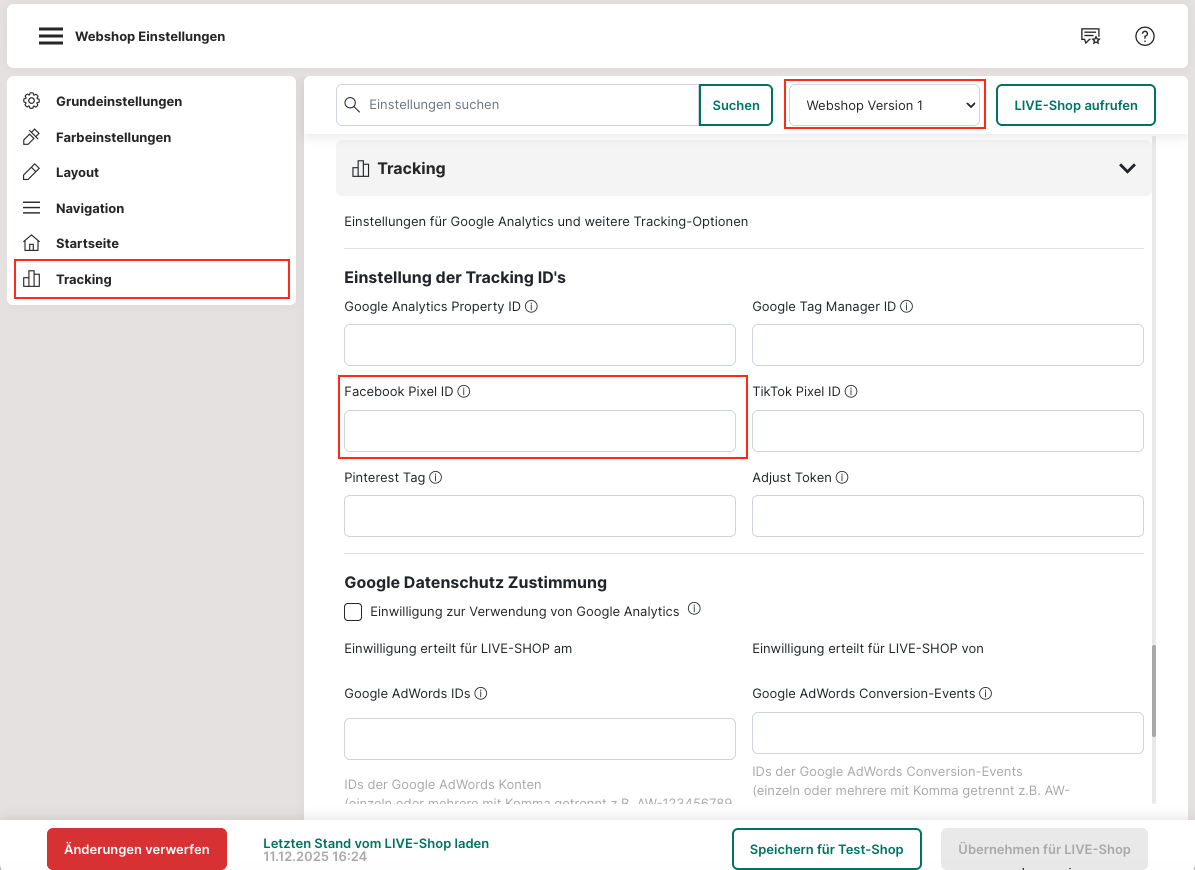Go to Farbeinstellungen in the sidebar
This screenshot has width=1195, height=870.
point(113,137)
